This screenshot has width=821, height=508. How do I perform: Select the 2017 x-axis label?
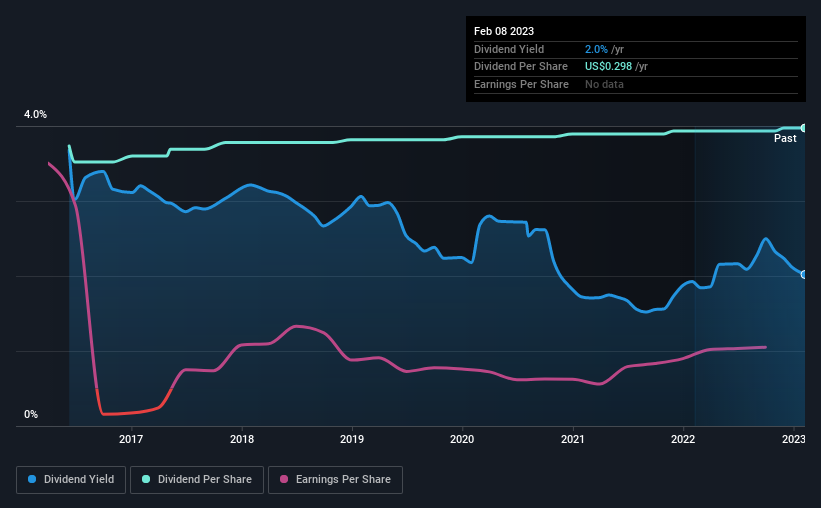click(x=131, y=439)
